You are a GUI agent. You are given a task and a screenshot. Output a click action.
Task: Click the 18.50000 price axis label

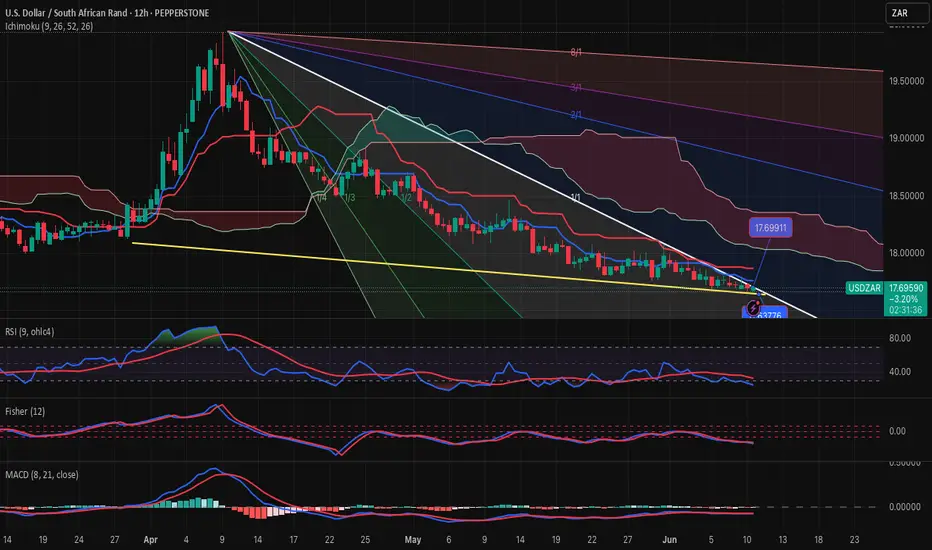click(906, 196)
